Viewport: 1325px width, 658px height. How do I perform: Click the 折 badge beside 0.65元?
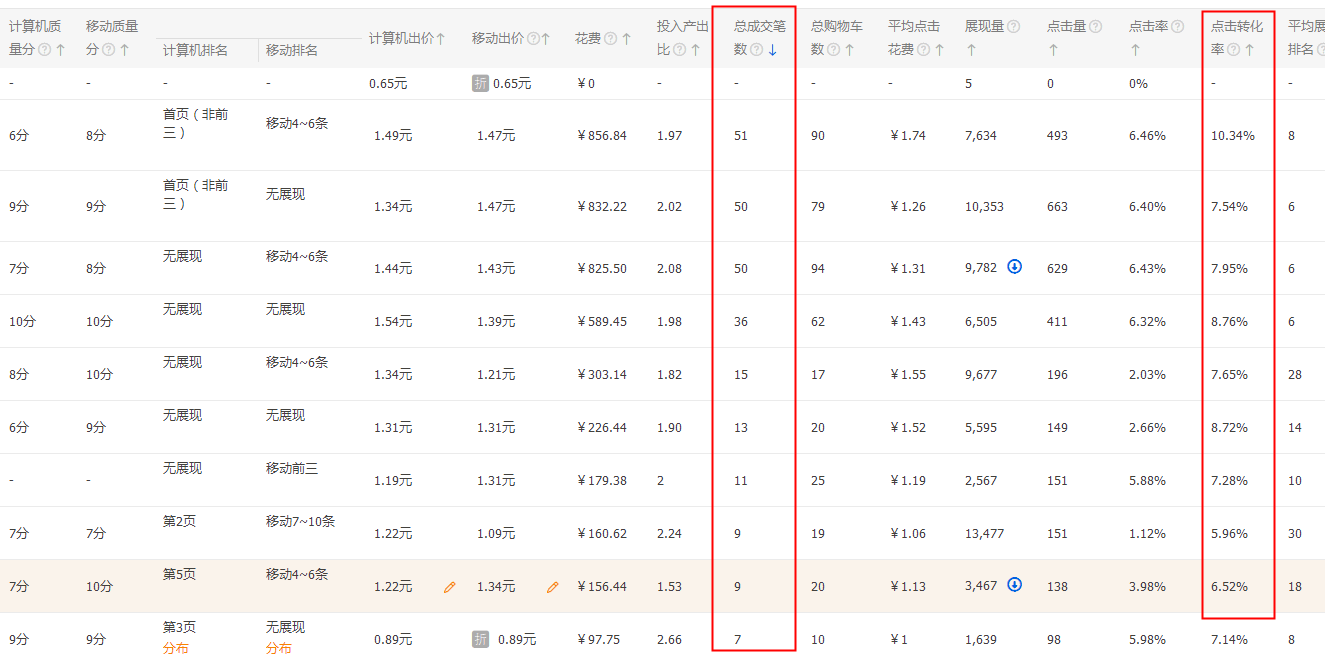tap(480, 83)
